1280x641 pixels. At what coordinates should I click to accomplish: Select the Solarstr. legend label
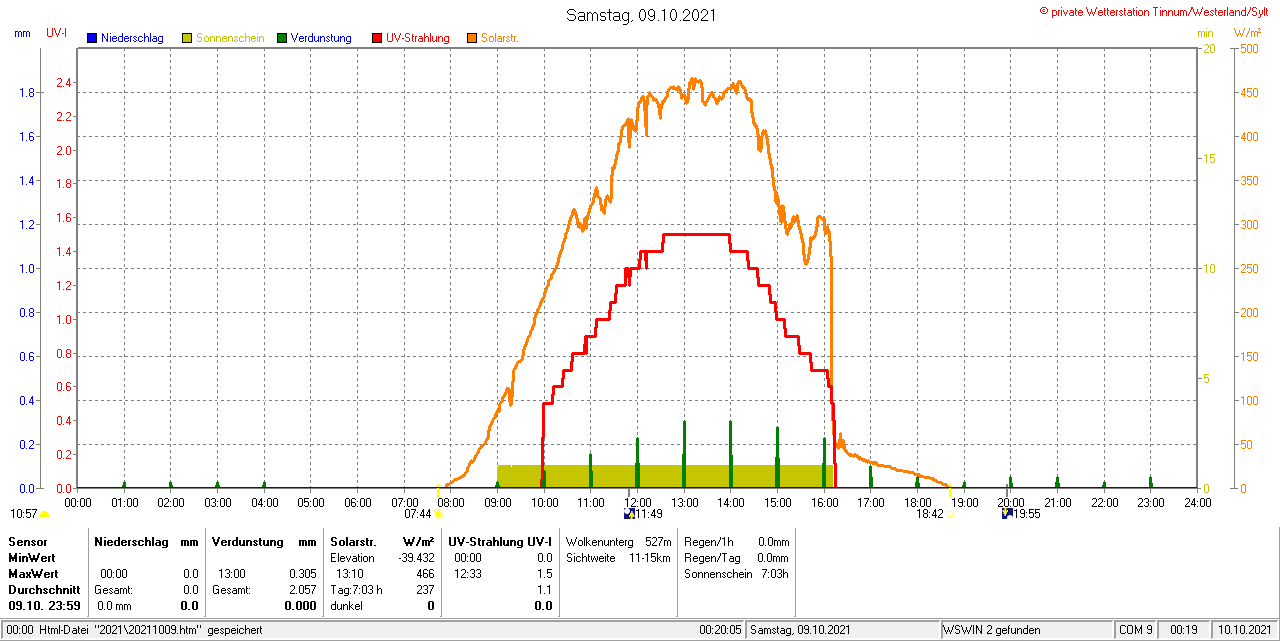(x=500, y=38)
